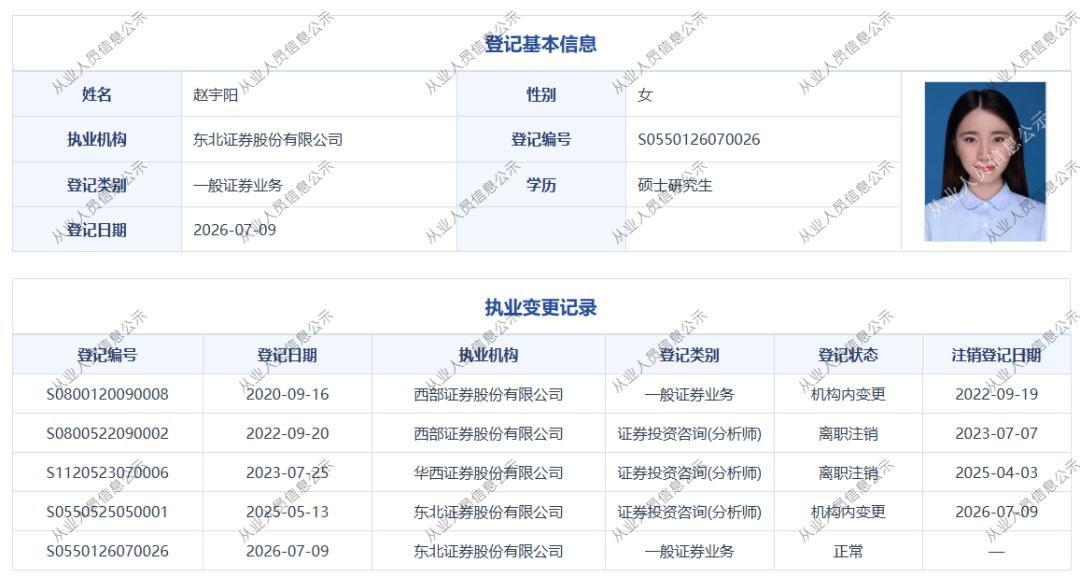Click 西部证券股份有限公司 in the S0800120090008 row
Screen dimensions: 1080x577
tap(488, 395)
